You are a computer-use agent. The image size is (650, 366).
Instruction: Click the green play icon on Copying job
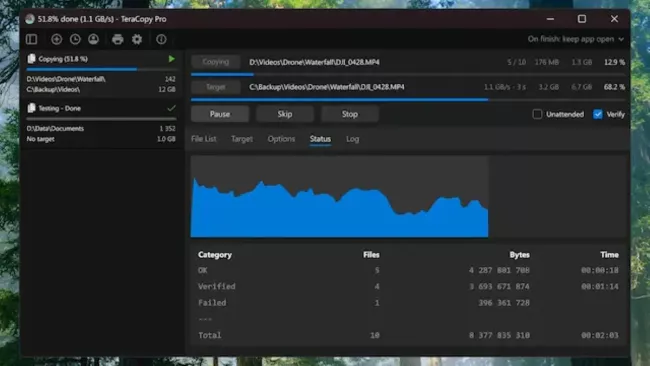click(x=172, y=59)
